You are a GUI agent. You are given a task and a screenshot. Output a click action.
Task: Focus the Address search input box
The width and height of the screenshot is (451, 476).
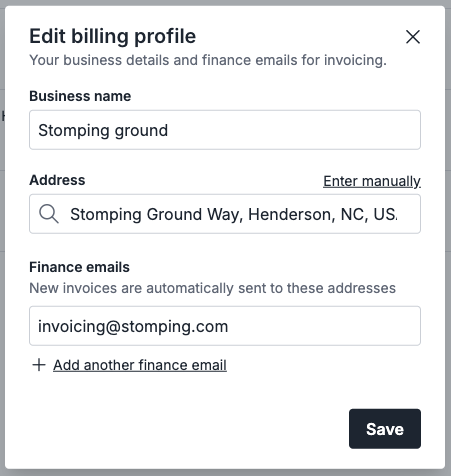[x=225, y=214]
